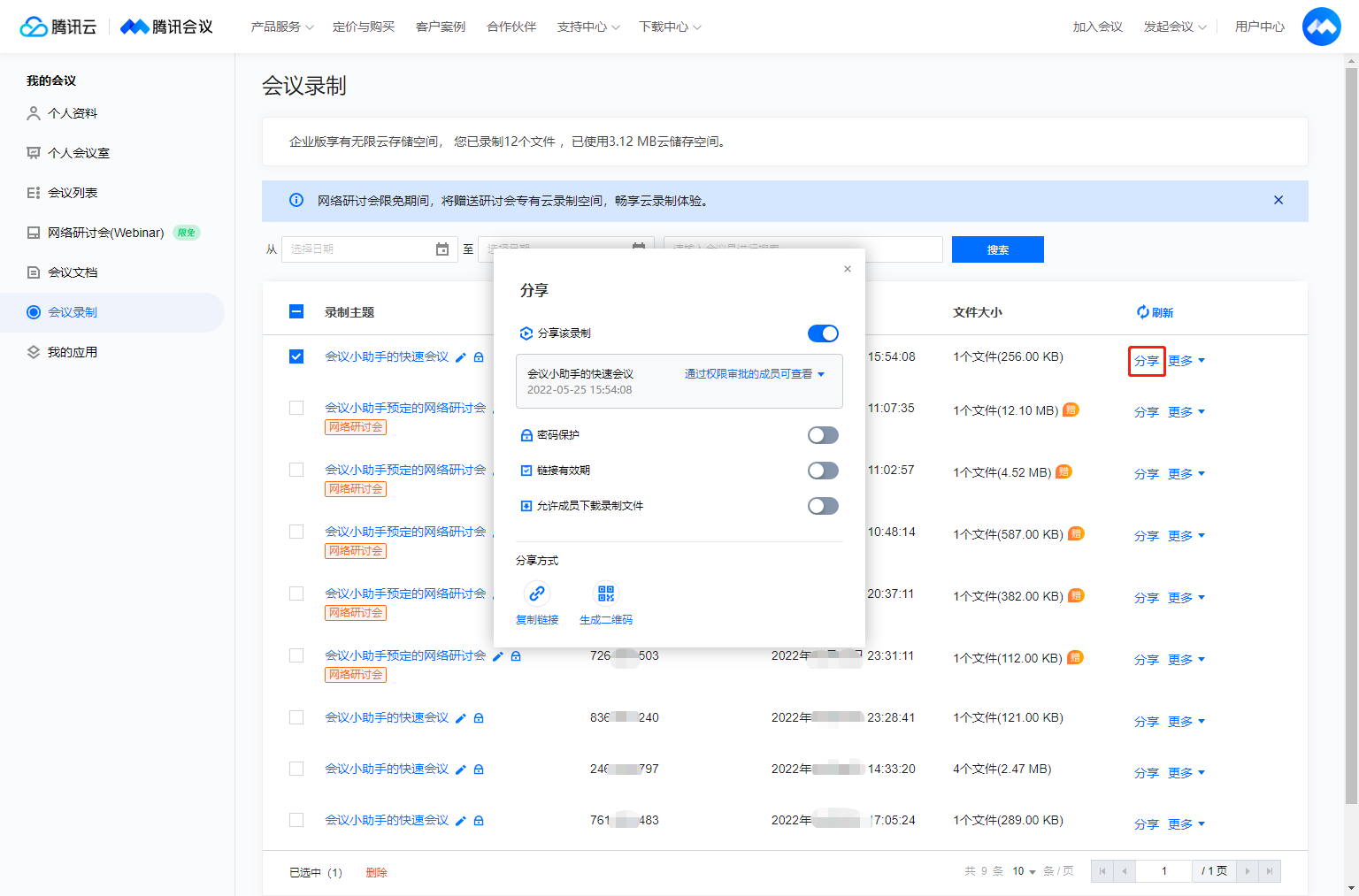Toggle the select-all checkbox in table header

(296, 311)
